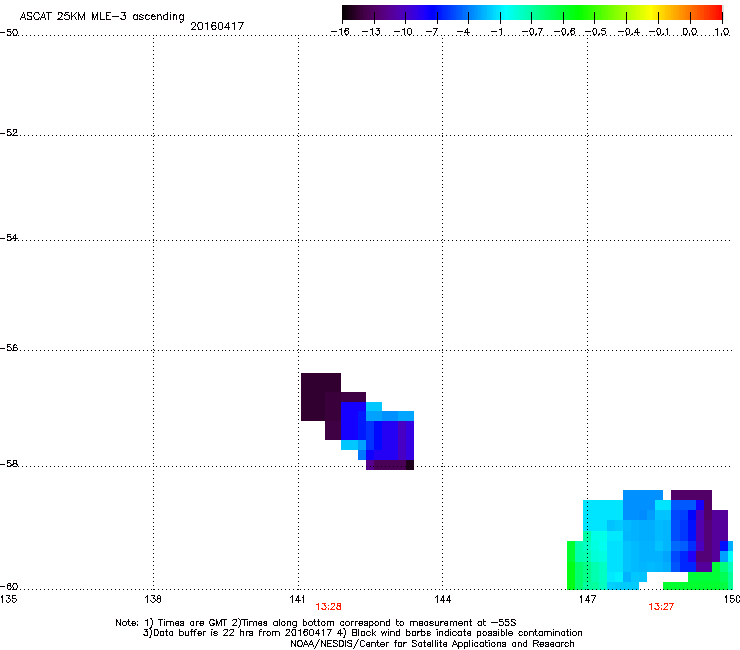Choose the '147' longitude axis label
Screen dimensions: 740x650
(x=587, y=599)
